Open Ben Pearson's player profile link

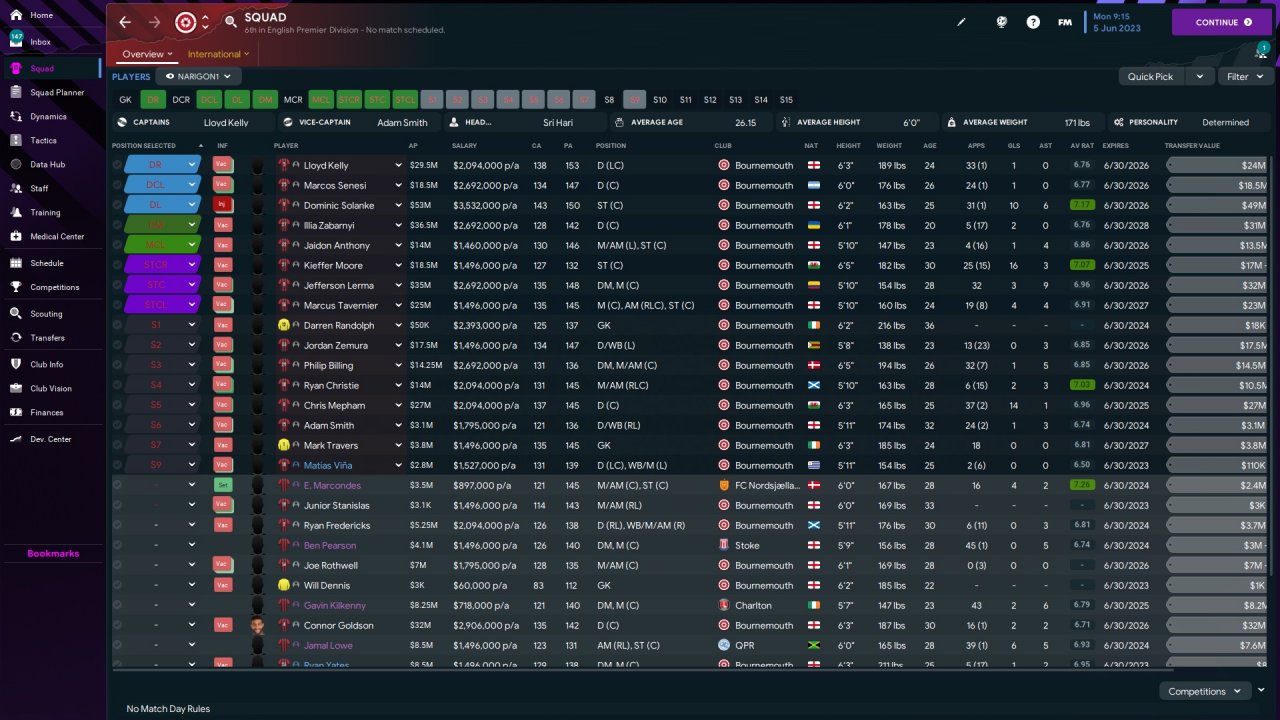coord(329,545)
